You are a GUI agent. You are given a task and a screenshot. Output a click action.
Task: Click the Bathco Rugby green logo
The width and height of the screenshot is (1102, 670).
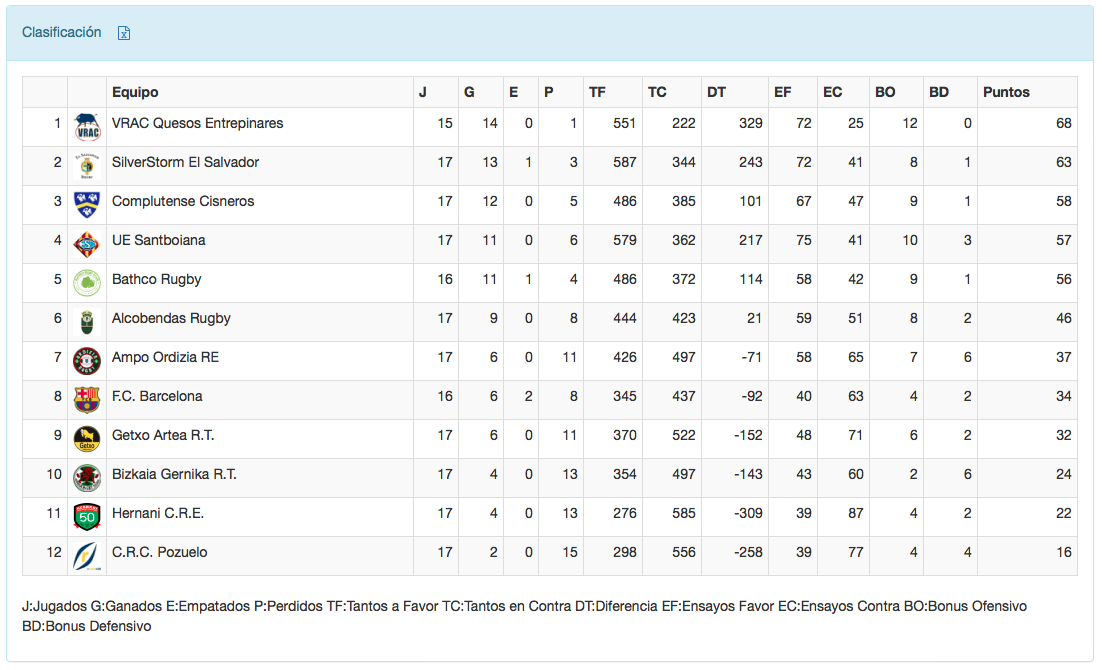point(87,283)
